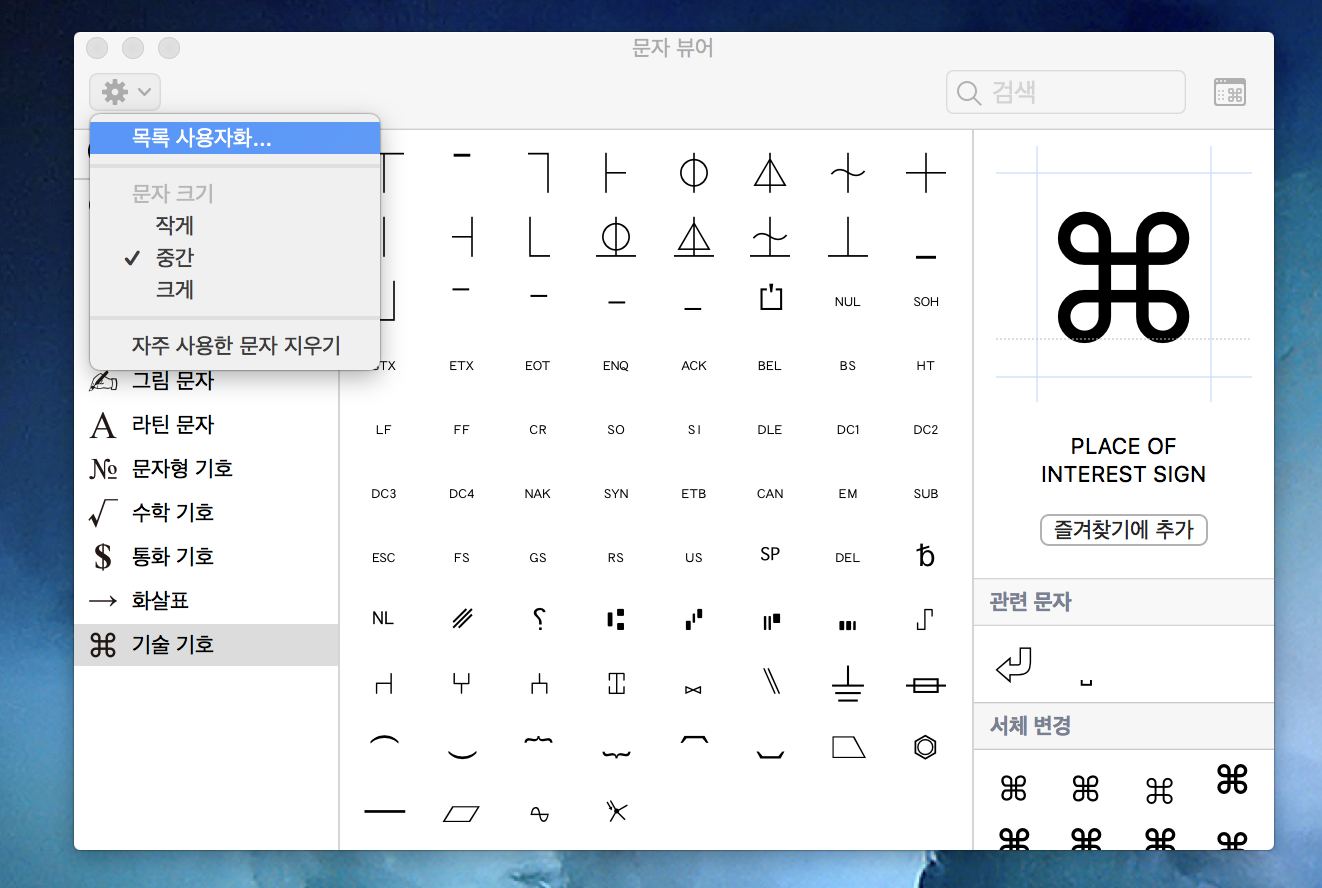
Task: Choose 목록 사용자화... menu entry
Action: [202, 138]
